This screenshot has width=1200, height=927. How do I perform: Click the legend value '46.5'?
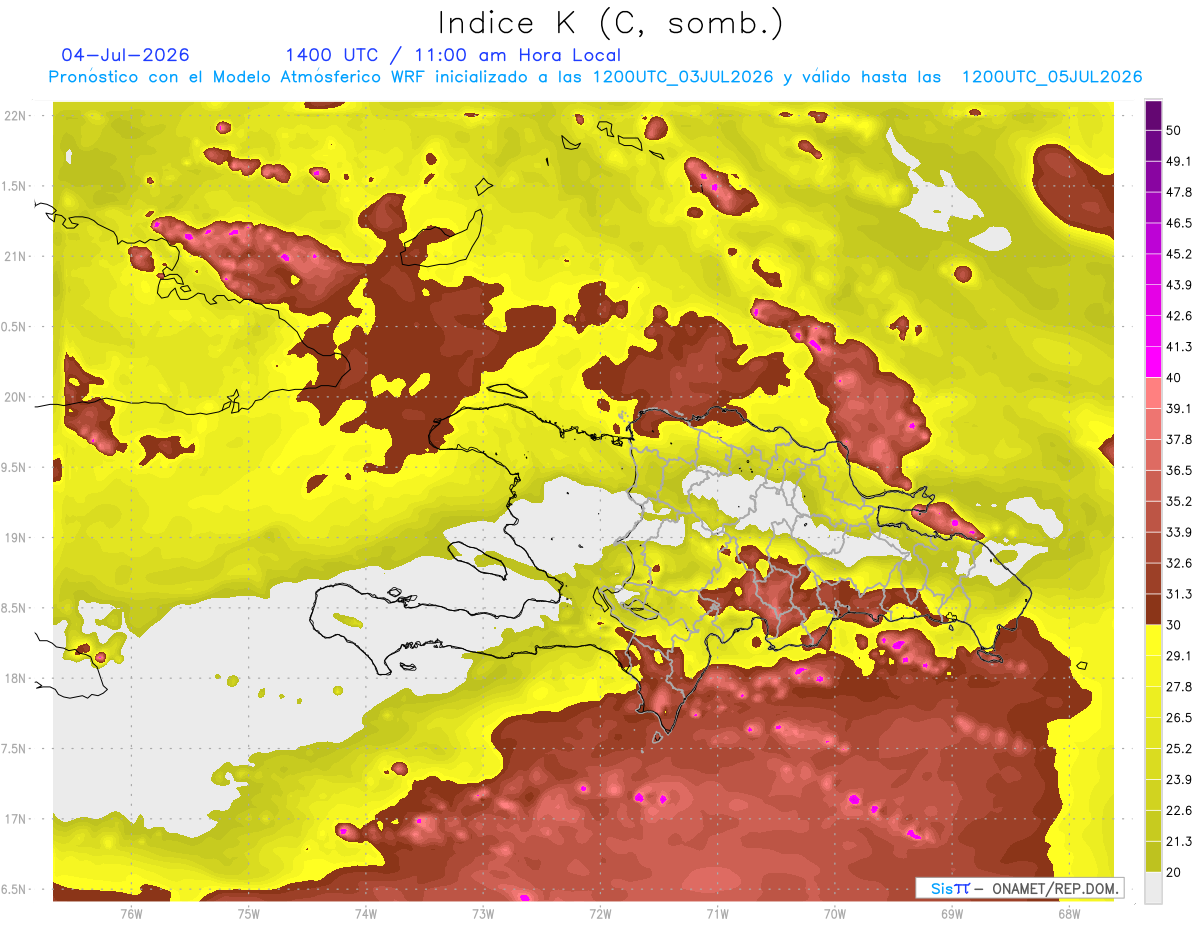pos(1178,223)
